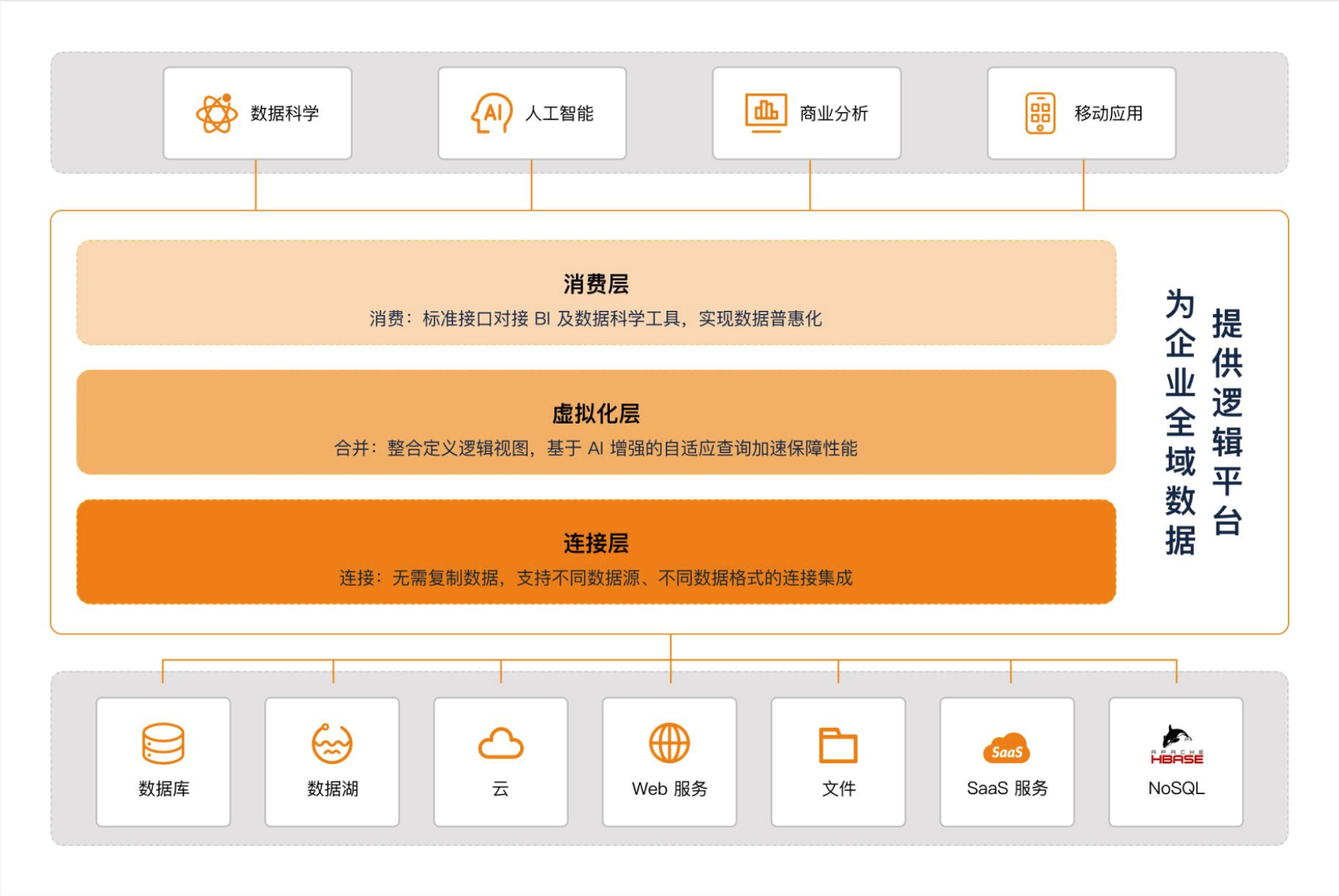Select the 数据科学 card

point(257,112)
